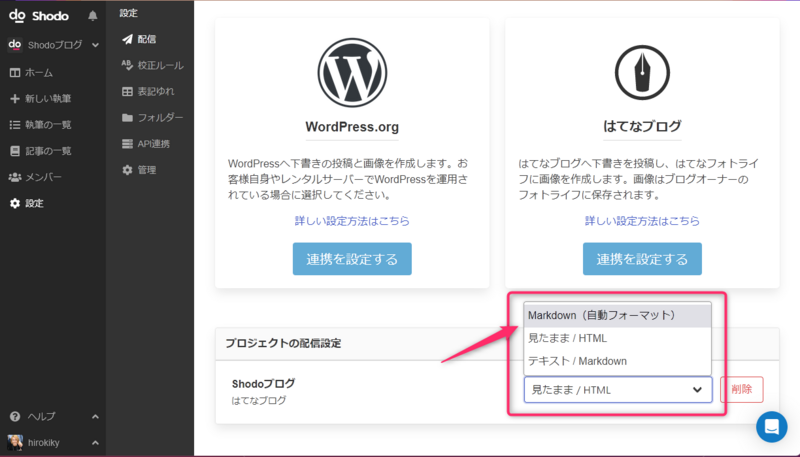
Task: Click the WordPress logo
Action: click(352, 72)
